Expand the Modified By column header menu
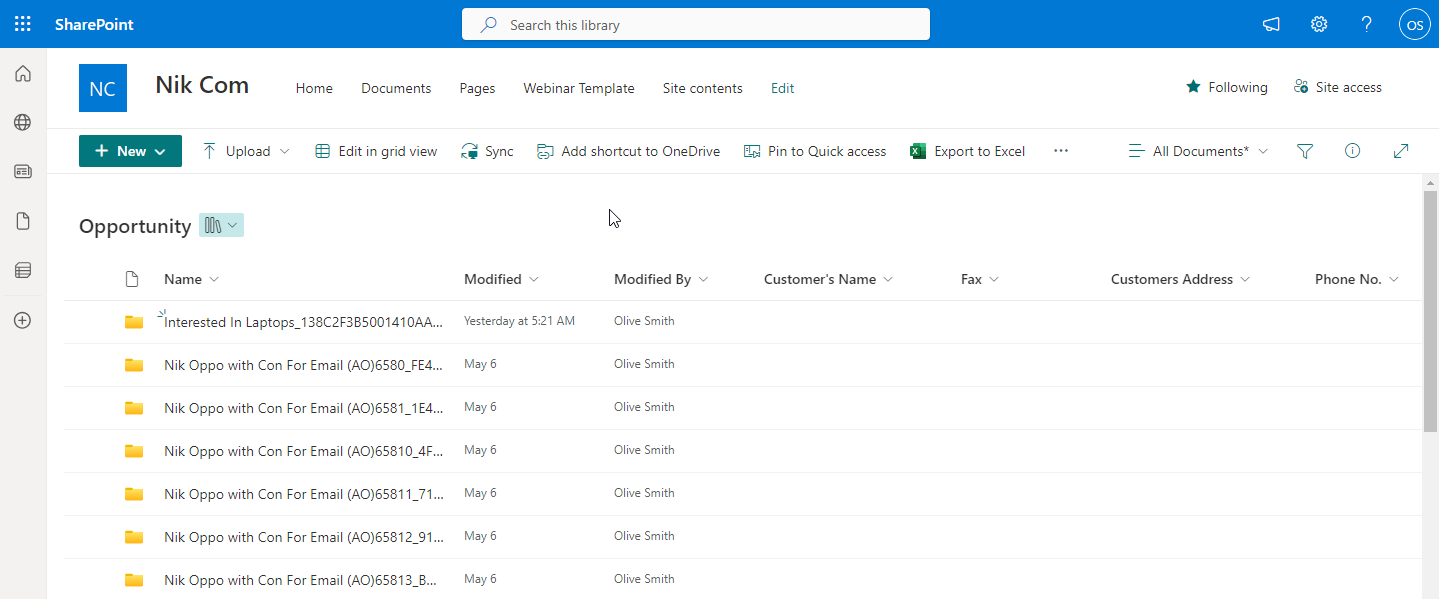Image resolution: width=1439 pixels, height=599 pixels. tap(661, 279)
